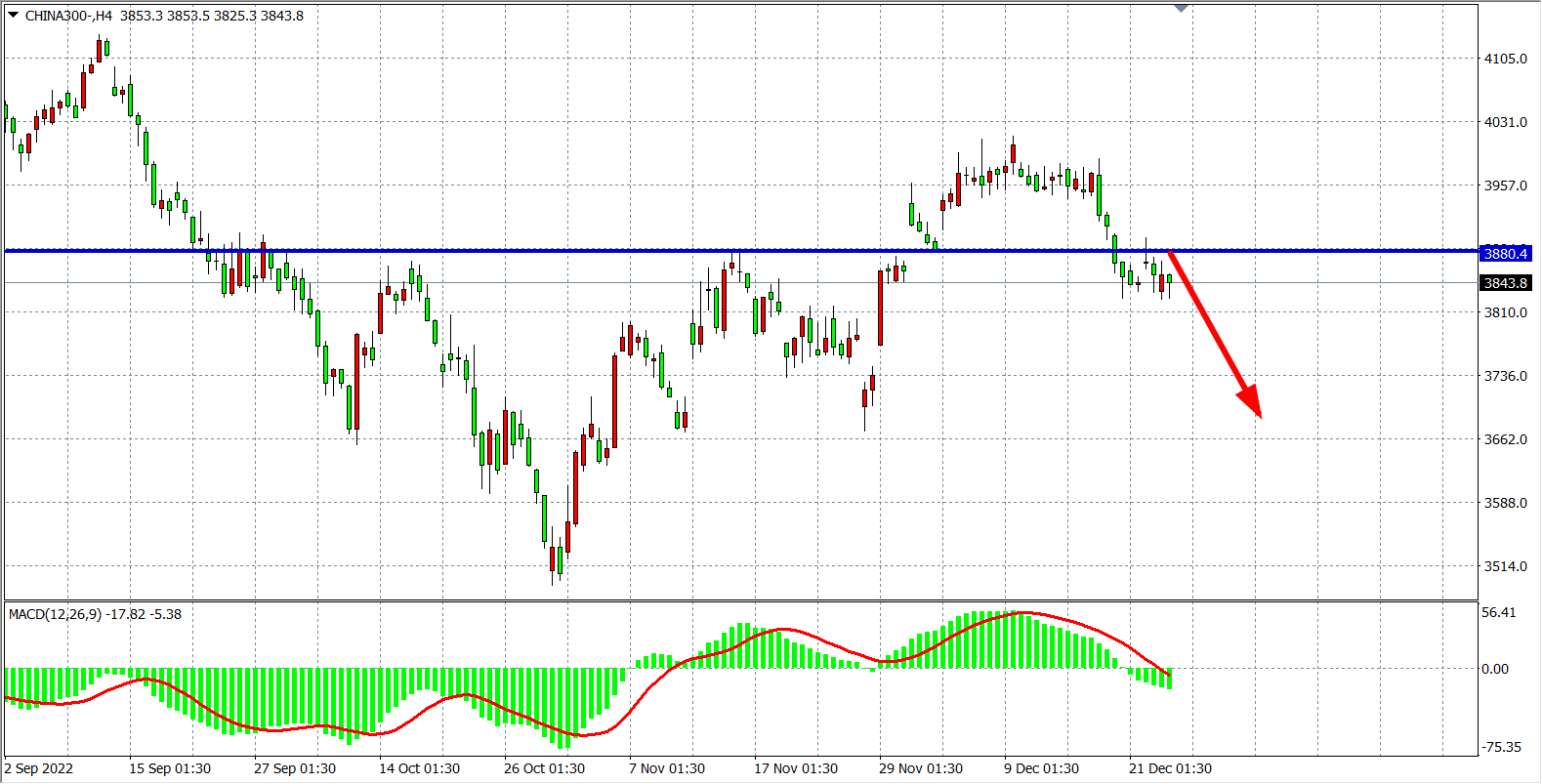The image size is (1542, 784).
Task: Click the 9 Dec 01:30 time label
Action: 1042,768
